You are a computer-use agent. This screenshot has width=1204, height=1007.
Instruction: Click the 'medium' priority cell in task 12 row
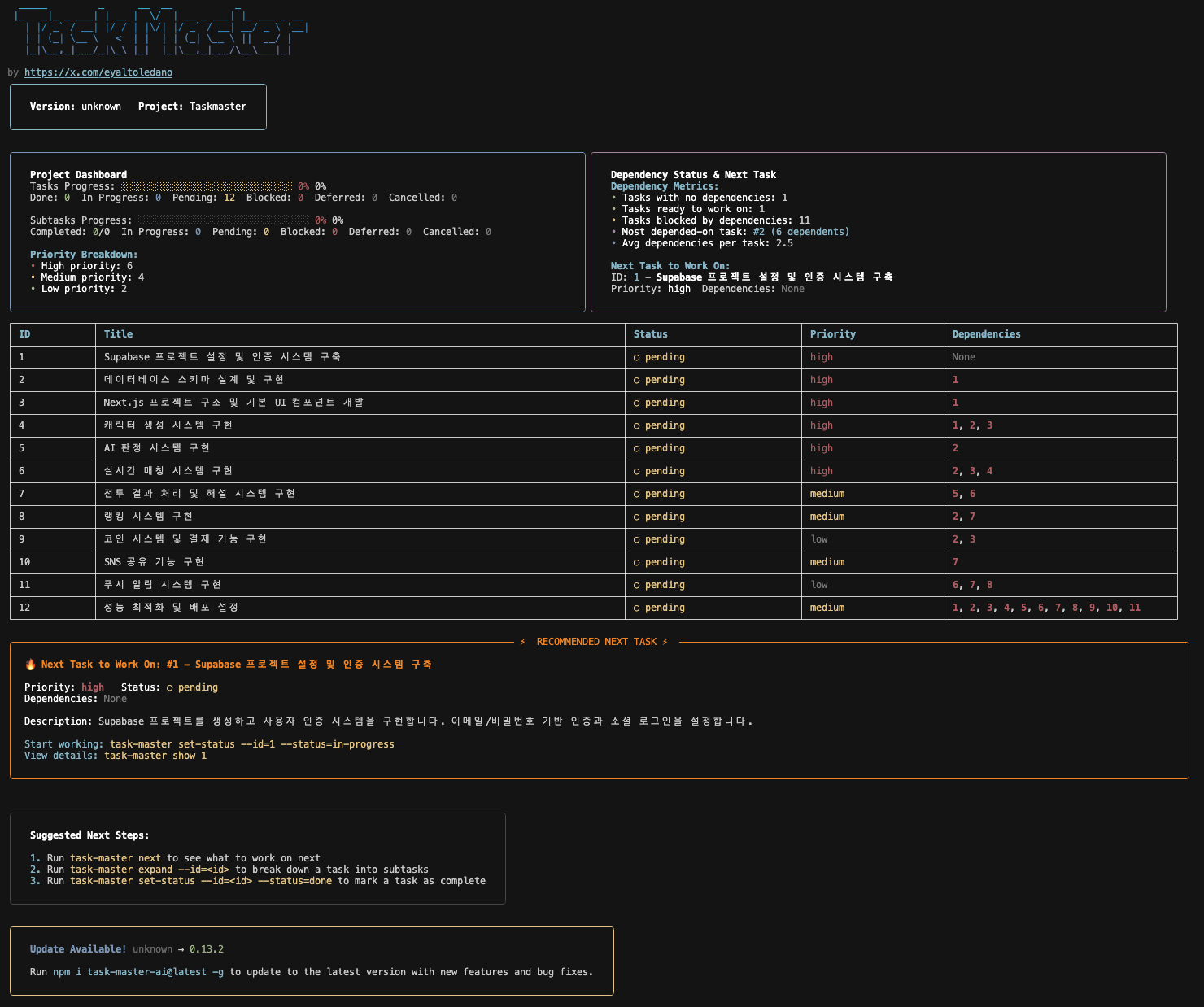827,608
